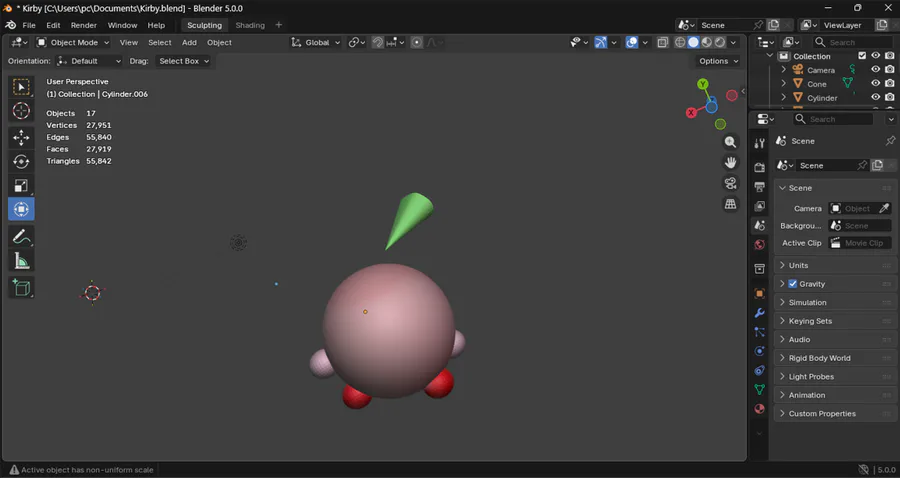Expand the Camera item in outliner
The image size is (900, 478).
pos(783,69)
